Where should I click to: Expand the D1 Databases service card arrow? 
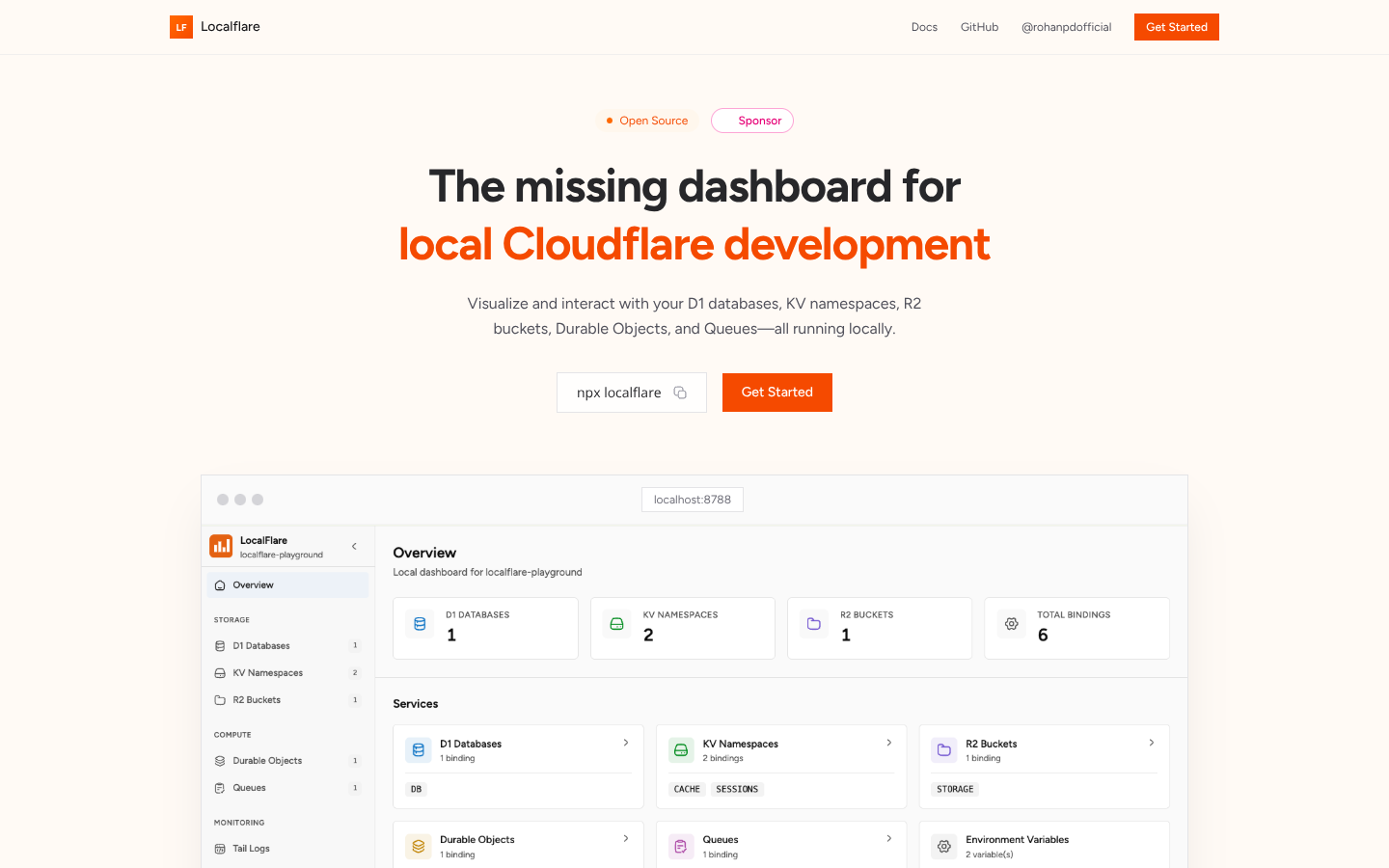click(x=626, y=743)
